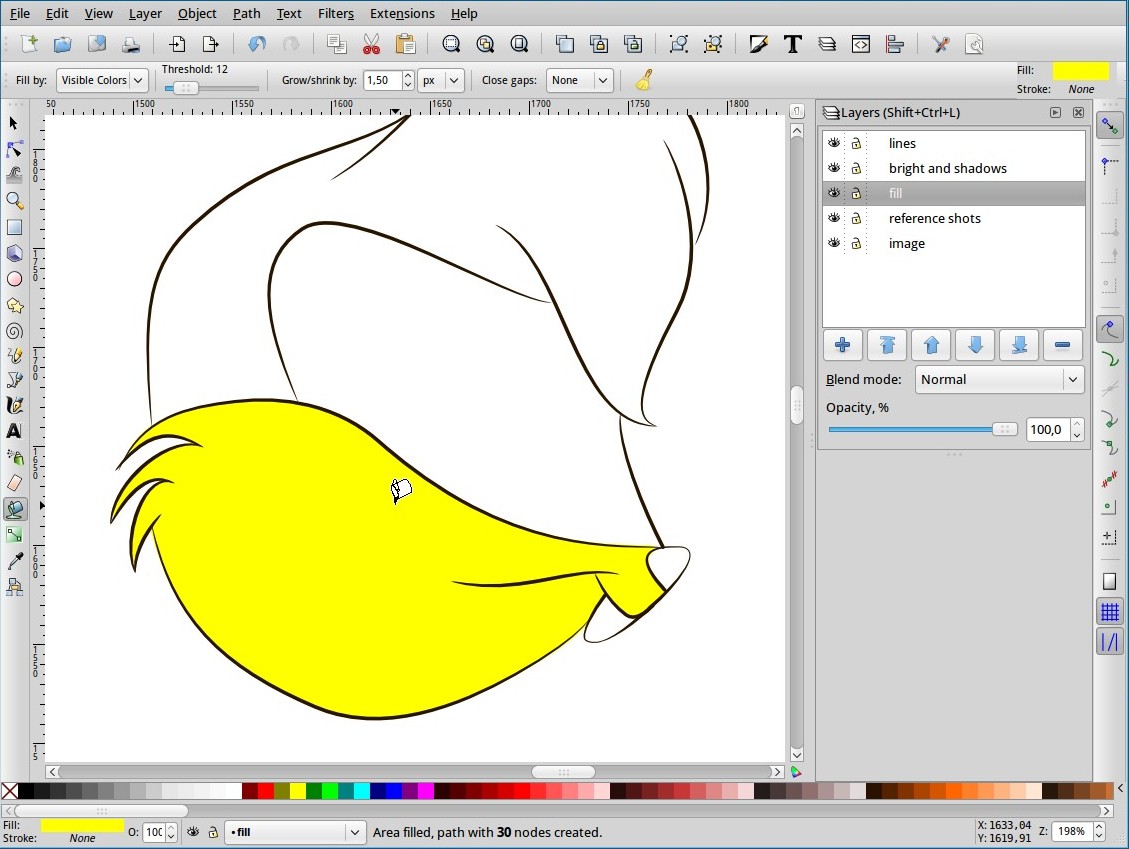
Task: Hide the 'lines' layer with eye icon
Action: [x=834, y=143]
